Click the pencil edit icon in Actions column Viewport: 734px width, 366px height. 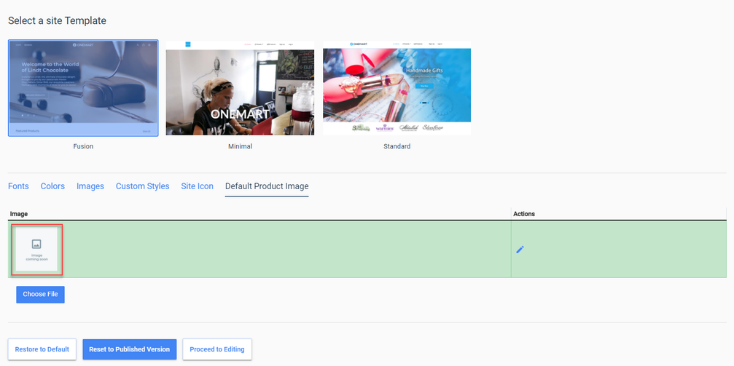[x=520, y=249]
